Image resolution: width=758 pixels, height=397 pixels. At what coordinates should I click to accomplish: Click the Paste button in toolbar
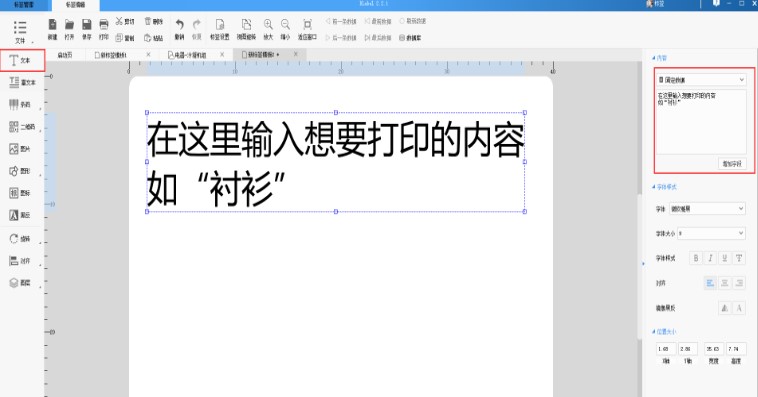click(x=154, y=38)
